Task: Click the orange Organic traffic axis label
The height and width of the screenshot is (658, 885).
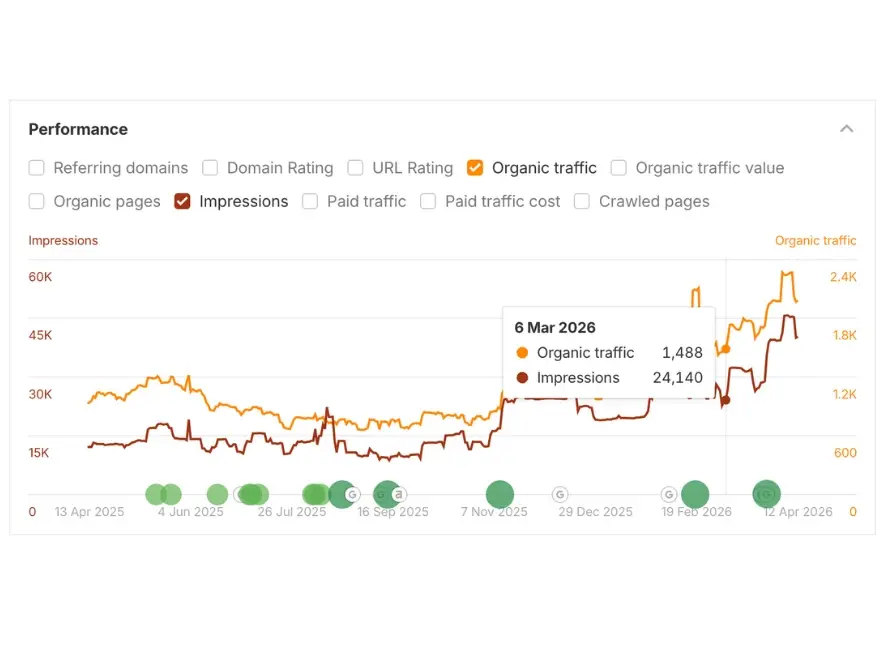Action: tap(816, 240)
